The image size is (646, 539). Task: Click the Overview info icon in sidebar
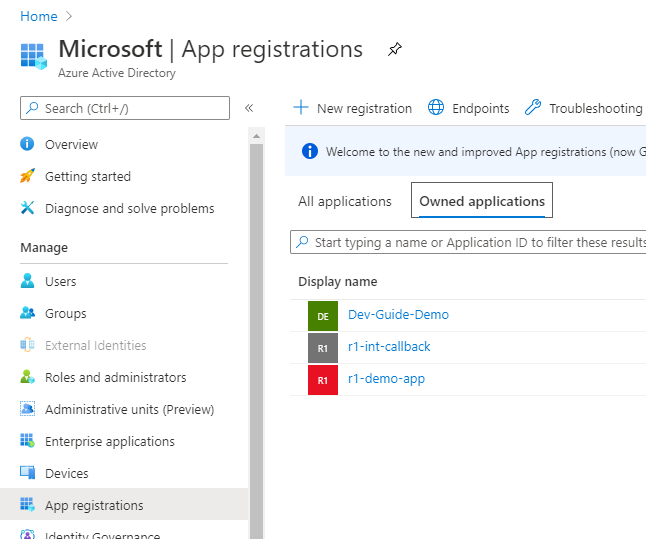[27, 144]
